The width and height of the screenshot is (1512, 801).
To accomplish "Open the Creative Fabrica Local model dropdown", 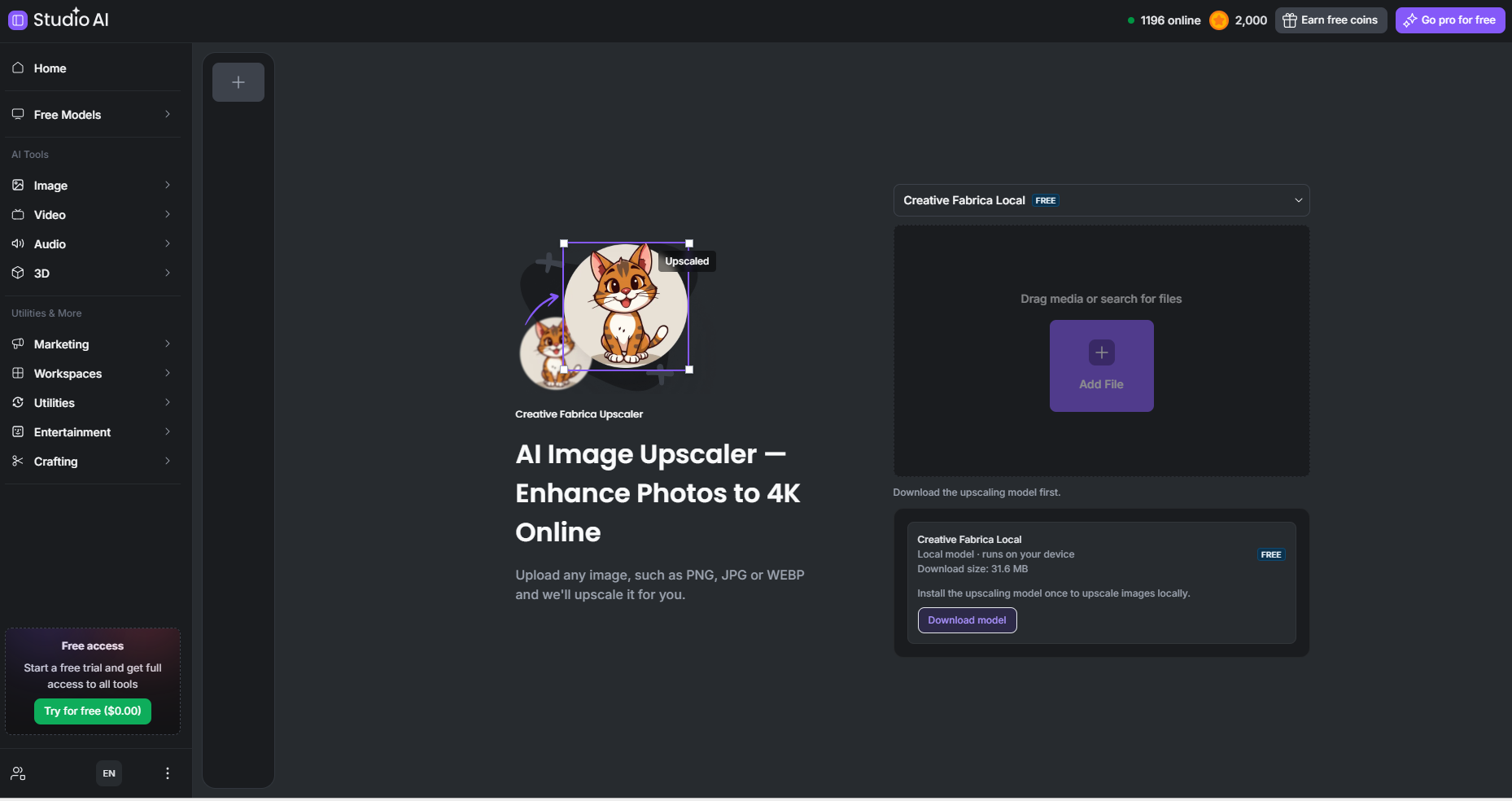I will point(1101,200).
